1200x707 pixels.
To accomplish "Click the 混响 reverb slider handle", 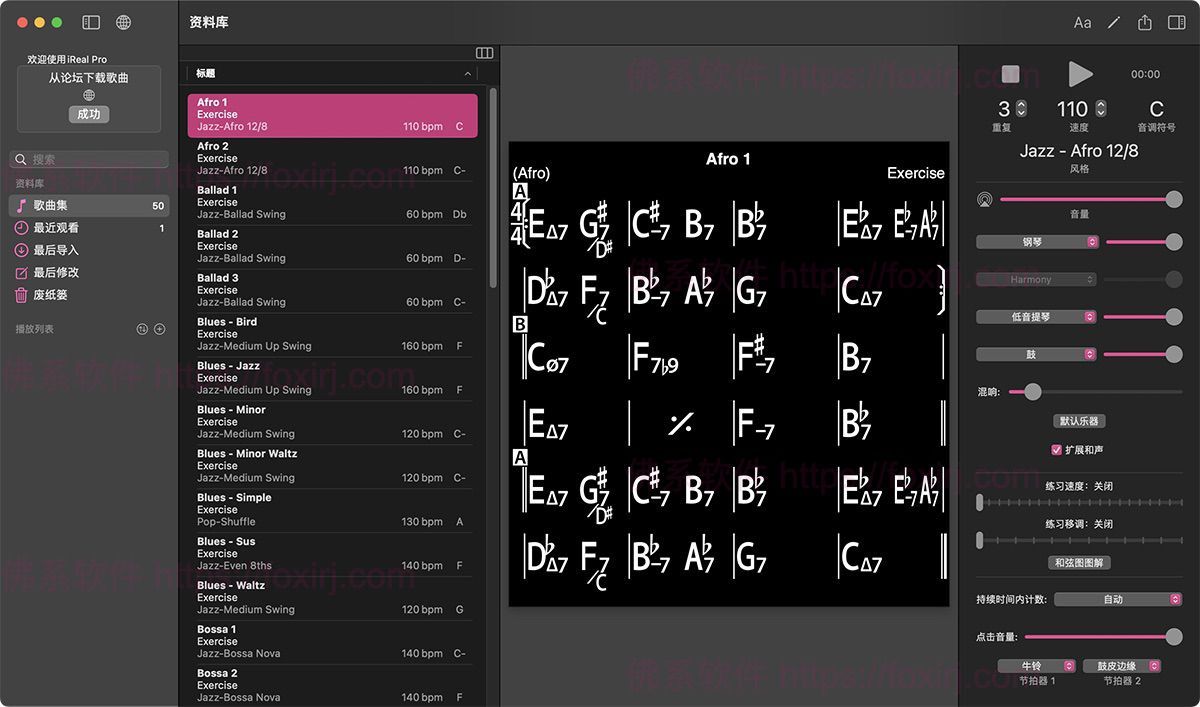I will [1032, 392].
